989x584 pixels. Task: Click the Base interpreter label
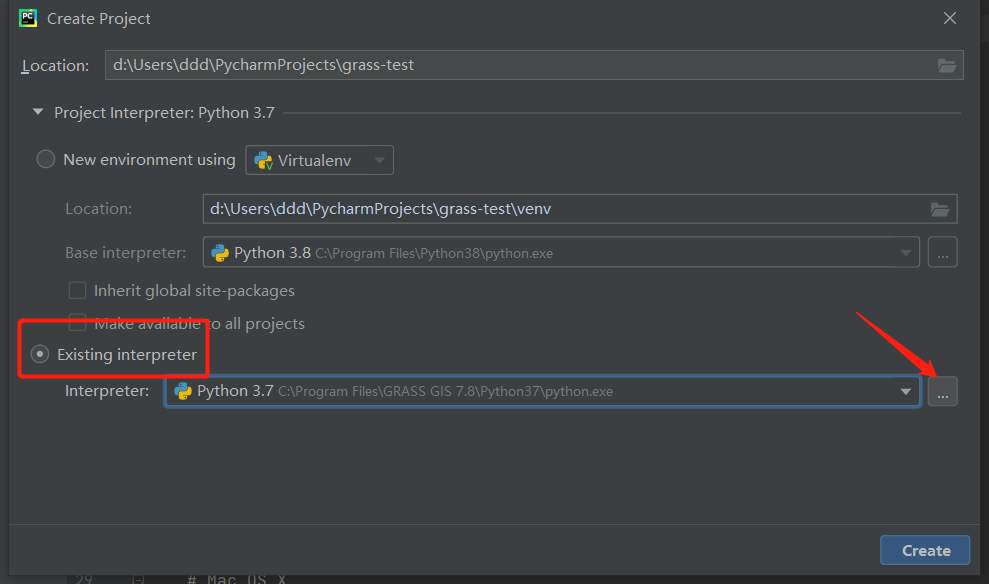click(126, 253)
